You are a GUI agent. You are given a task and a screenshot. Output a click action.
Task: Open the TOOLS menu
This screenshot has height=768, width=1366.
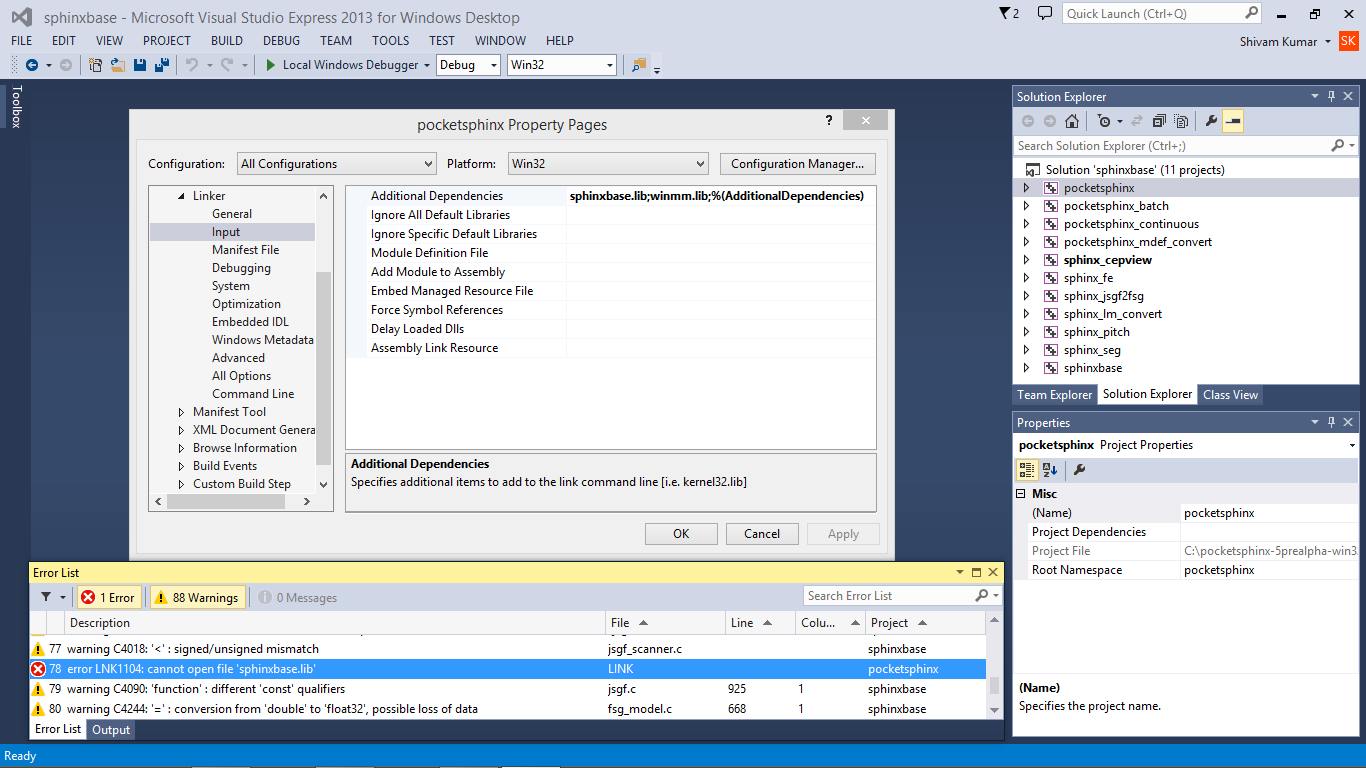(390, 41)
